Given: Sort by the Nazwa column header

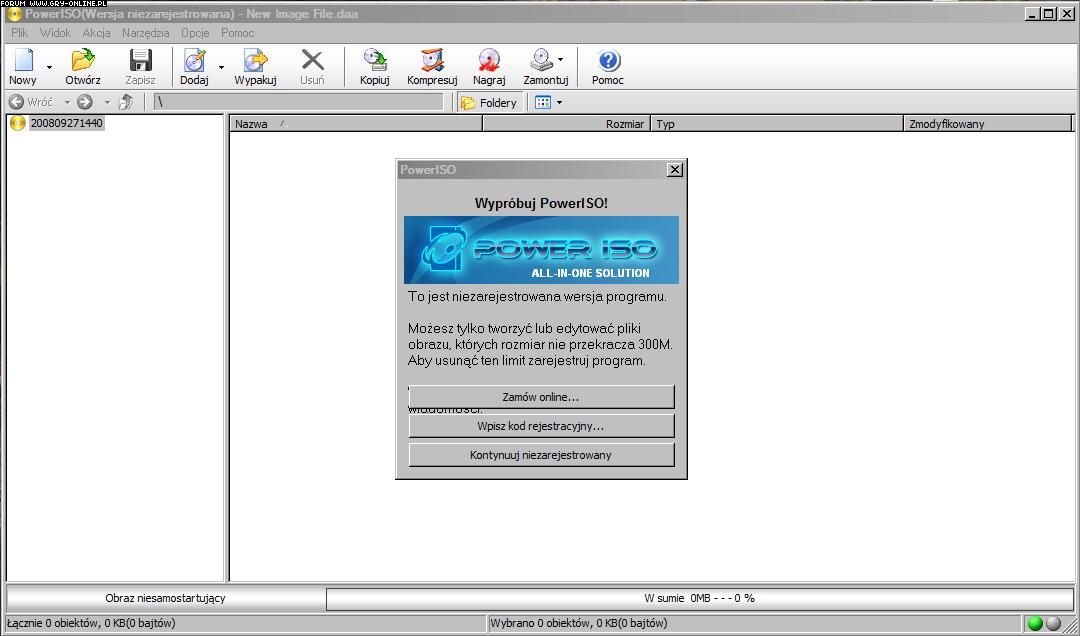Looking at the screenshot, I should [355, 124].
